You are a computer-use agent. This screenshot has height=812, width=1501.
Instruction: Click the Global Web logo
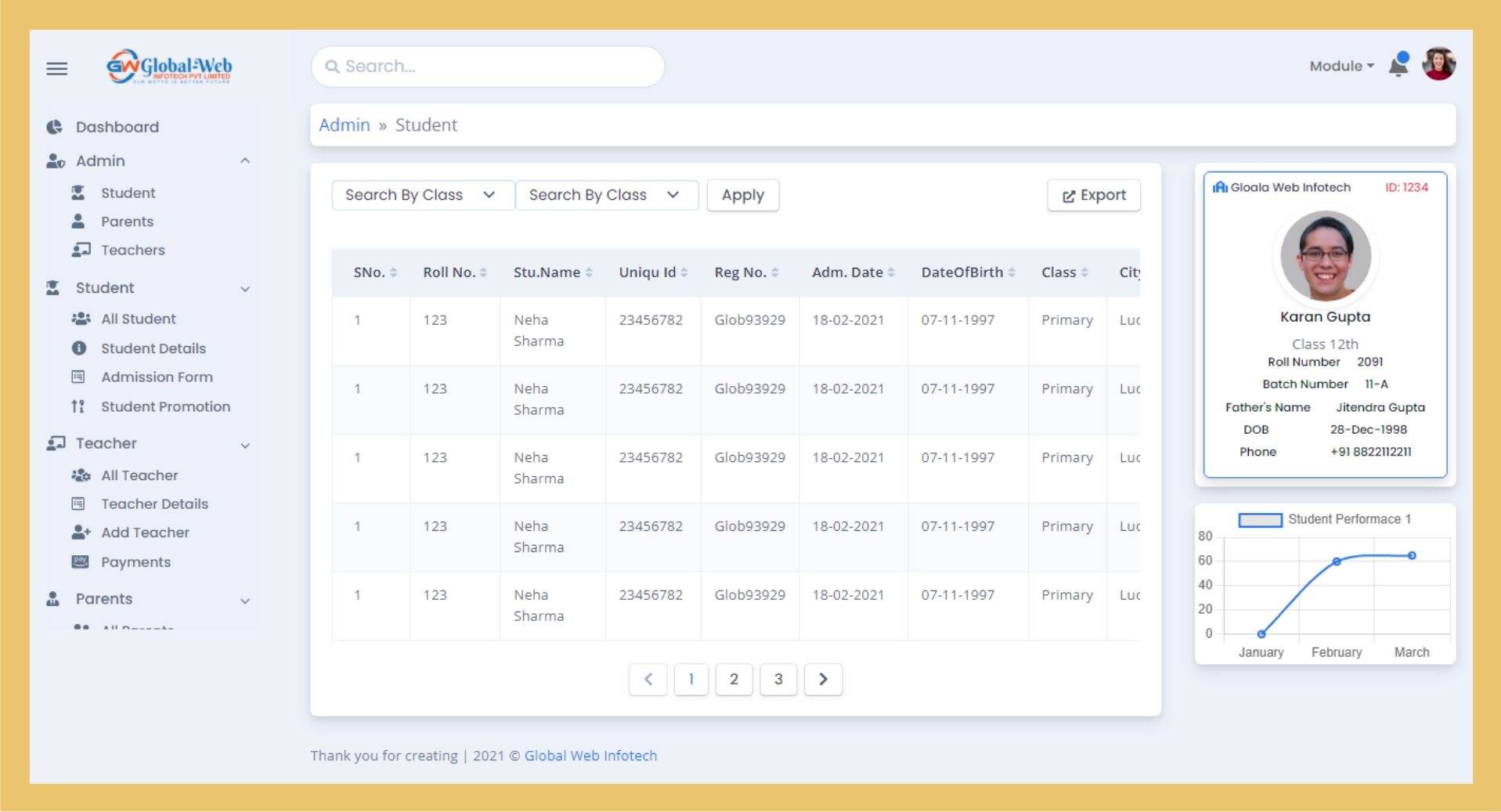click(169, 67)
